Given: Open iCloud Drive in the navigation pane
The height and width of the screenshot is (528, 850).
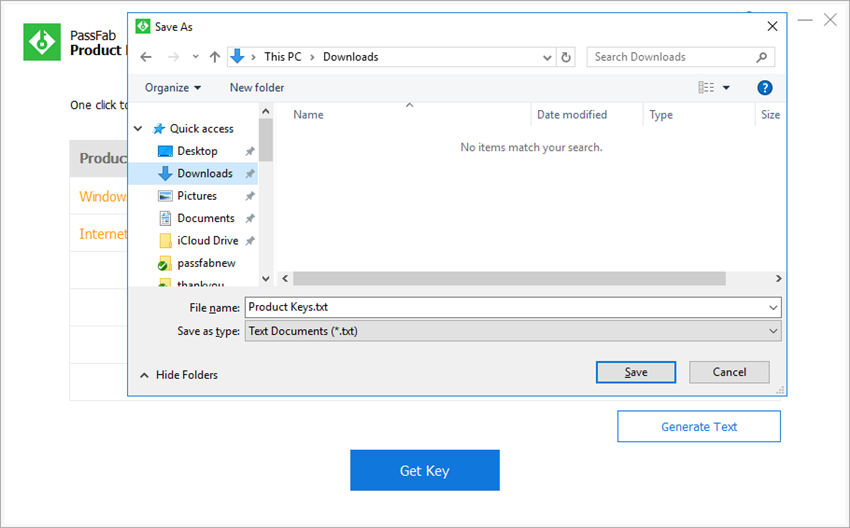Looking at the screenshot, I should click(x=207, y=241).
